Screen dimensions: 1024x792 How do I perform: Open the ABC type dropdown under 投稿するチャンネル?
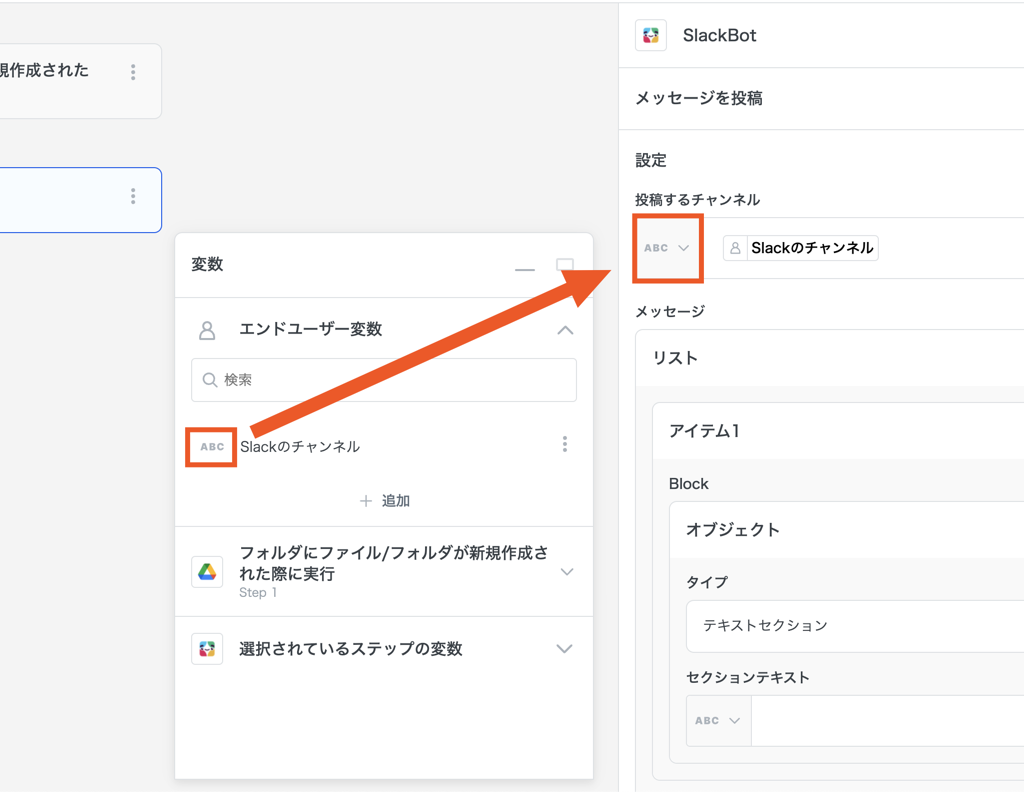click(667, 248)
